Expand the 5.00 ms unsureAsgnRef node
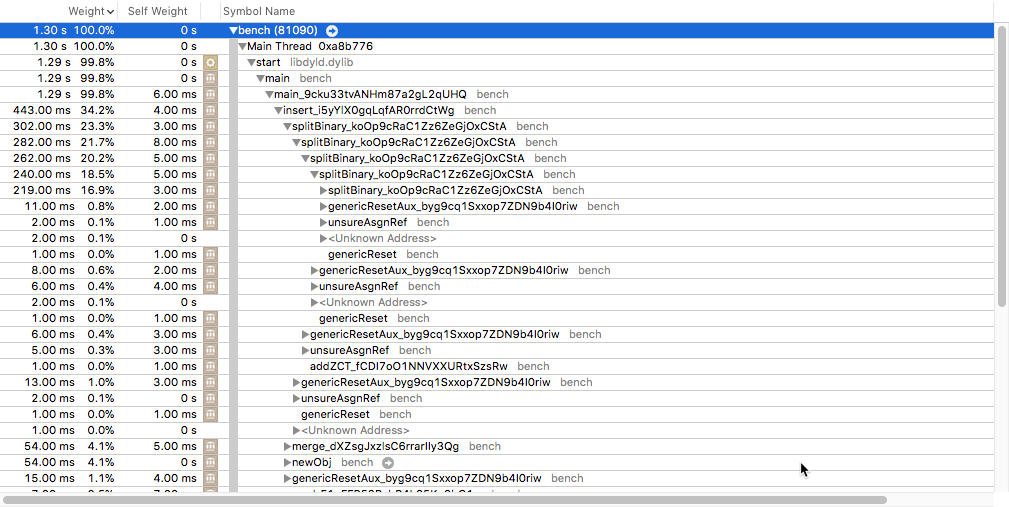 tap(305, 351)
